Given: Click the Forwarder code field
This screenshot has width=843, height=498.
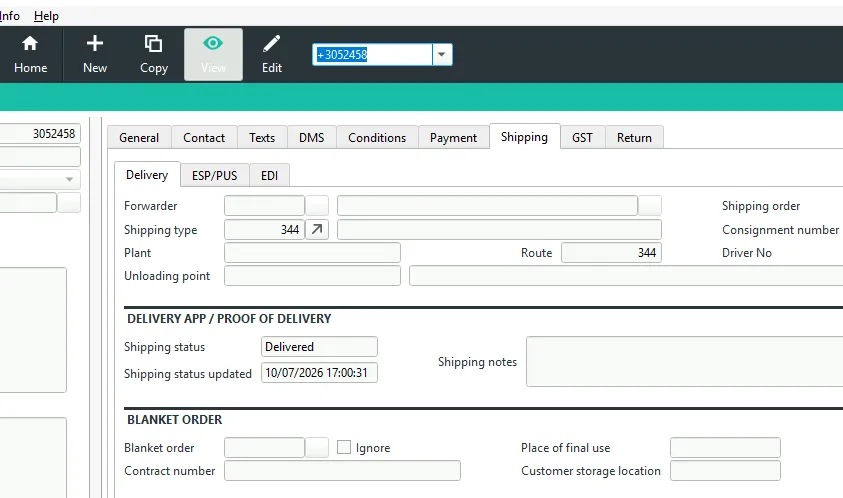Looking at the screenshot, I should pyautogui.click(x=264, y=206).
